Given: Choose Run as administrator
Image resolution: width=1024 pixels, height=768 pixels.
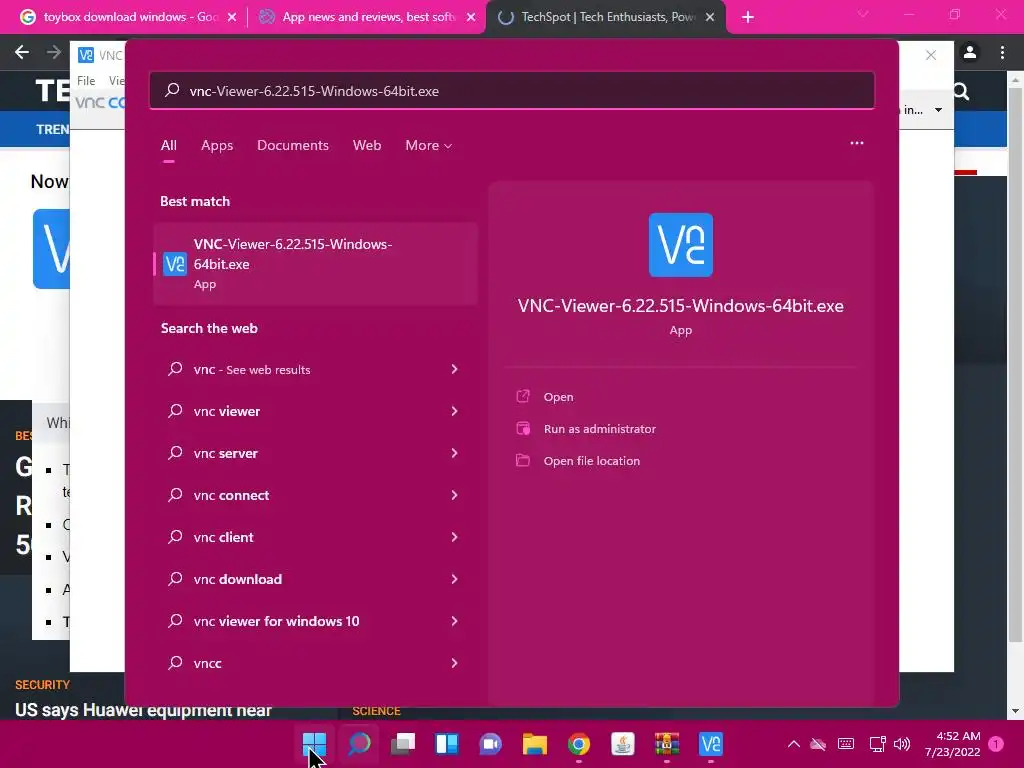Looking at the screenshot, I should (x=600, y=428).
